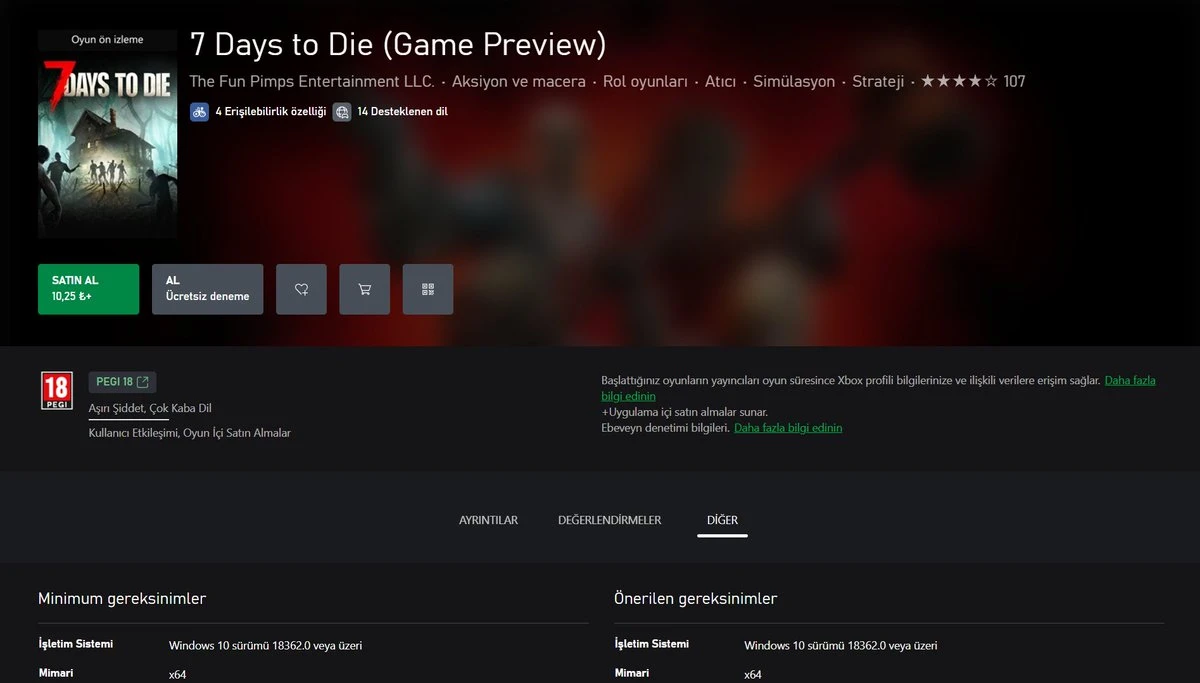The image size is (1200, 683).
Task: Click the accessibility features icon
Action: [x=199, y=112]
